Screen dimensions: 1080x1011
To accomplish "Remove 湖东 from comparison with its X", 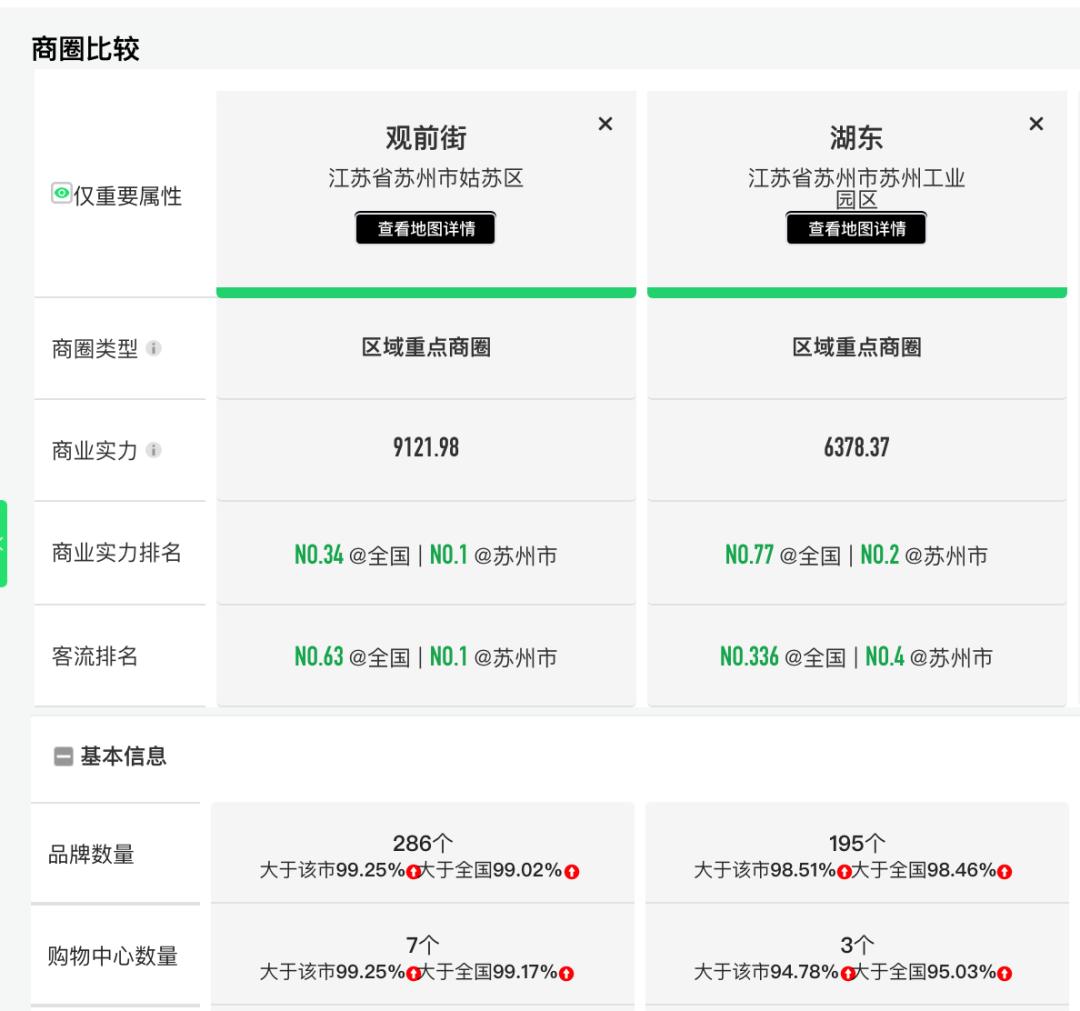I will [1036, 124].
